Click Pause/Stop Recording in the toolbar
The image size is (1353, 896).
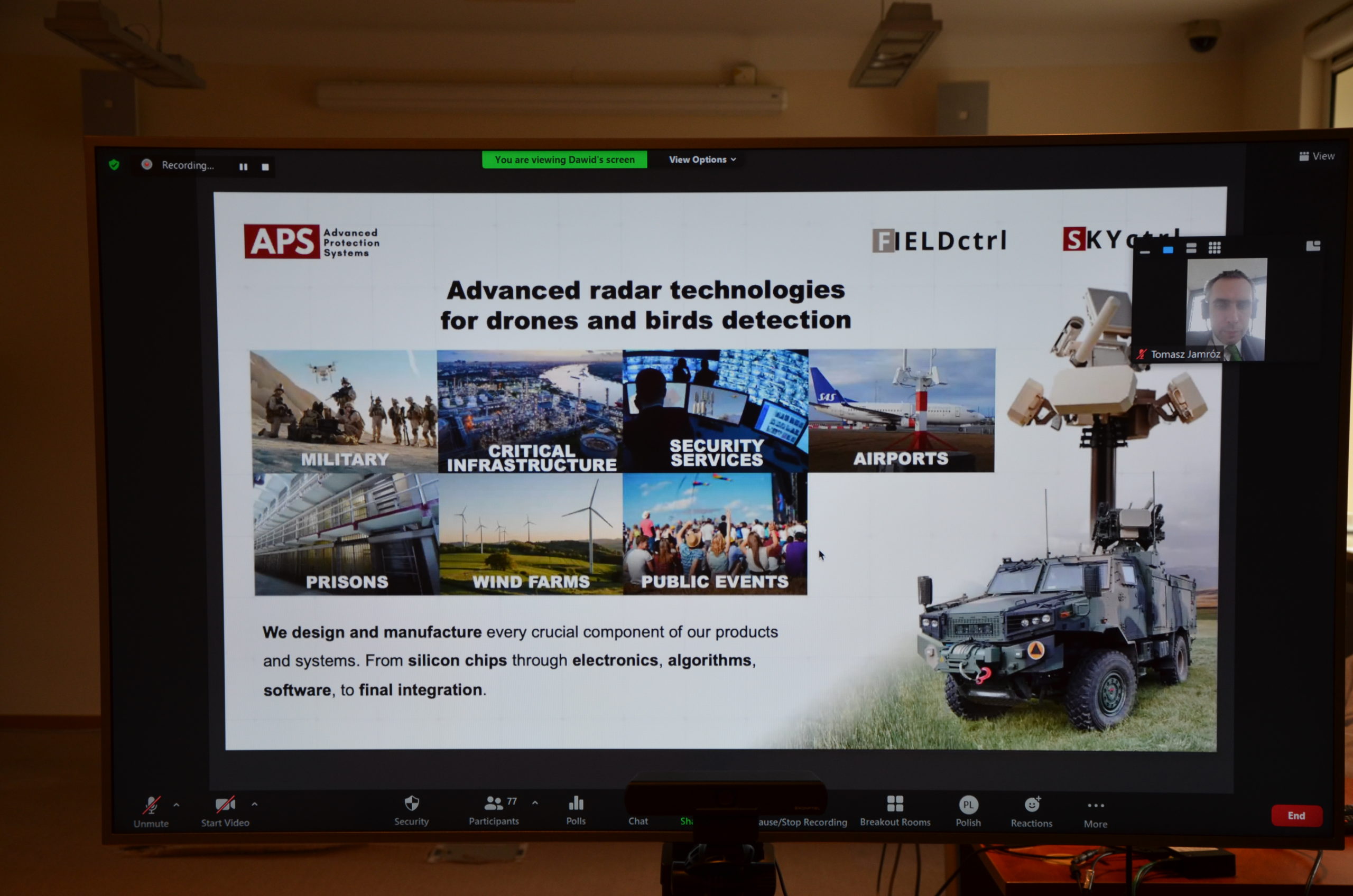coord(803,822)
